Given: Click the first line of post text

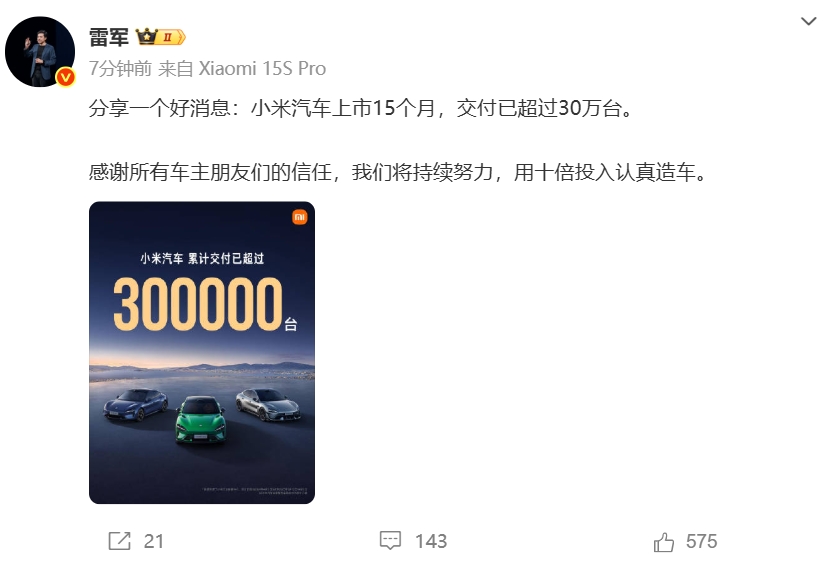Looking at the screenshot, I should coord(361,108).
